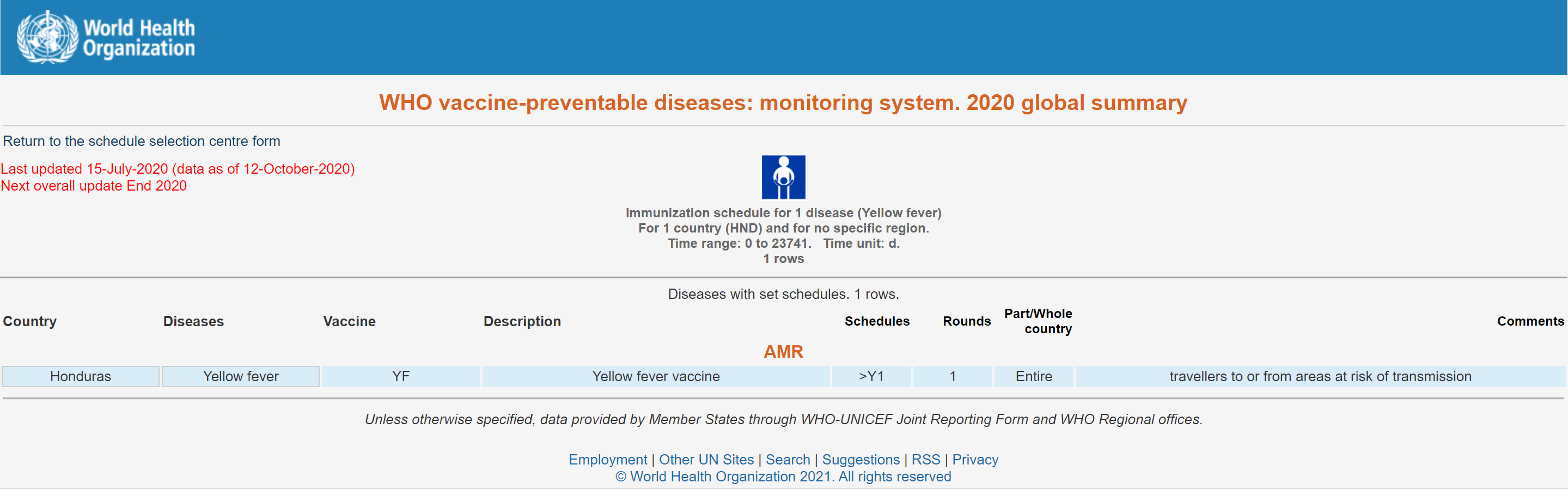This screenshot has height=489, width=1568.
Task: Click the Description column header
Action: [x=522, y=321]
